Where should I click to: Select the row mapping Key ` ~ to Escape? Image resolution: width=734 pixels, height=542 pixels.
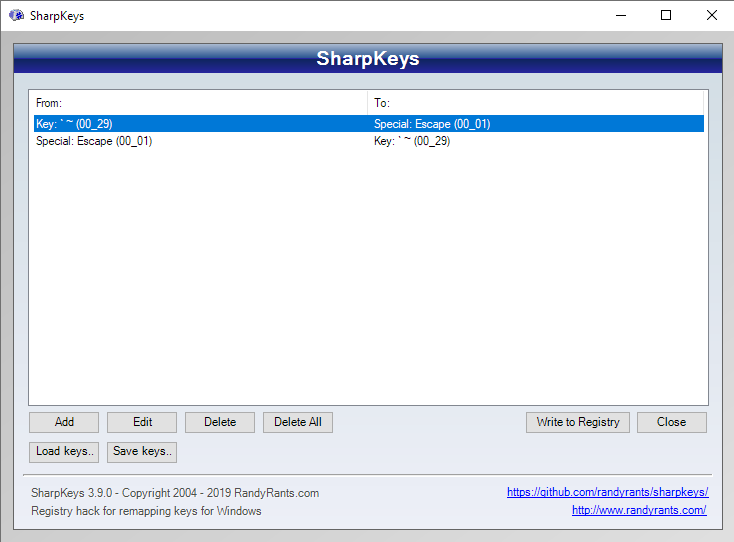point(369,124)
